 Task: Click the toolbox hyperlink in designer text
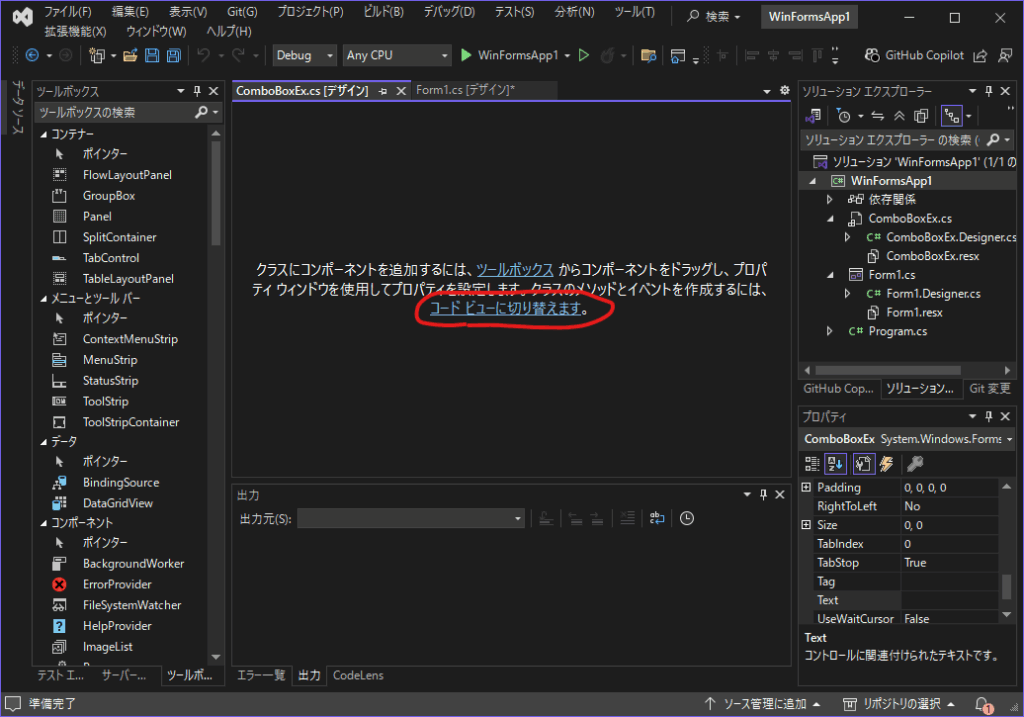pos(514,270)
